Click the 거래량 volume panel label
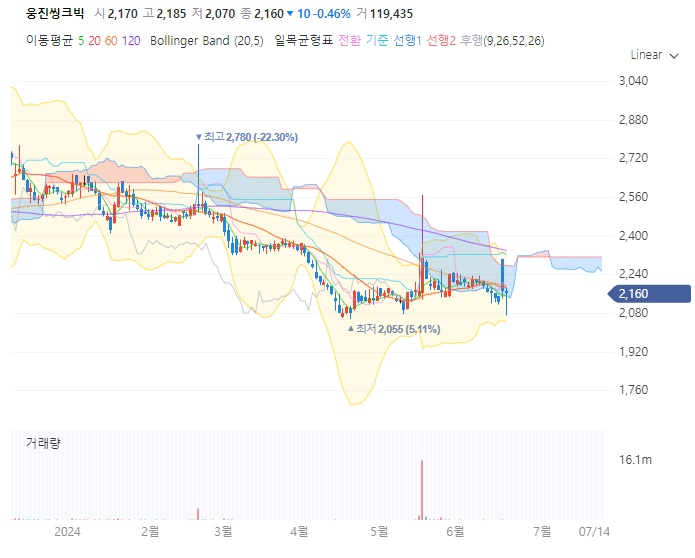This screenshot has width=695, height=558. (43, 442)
